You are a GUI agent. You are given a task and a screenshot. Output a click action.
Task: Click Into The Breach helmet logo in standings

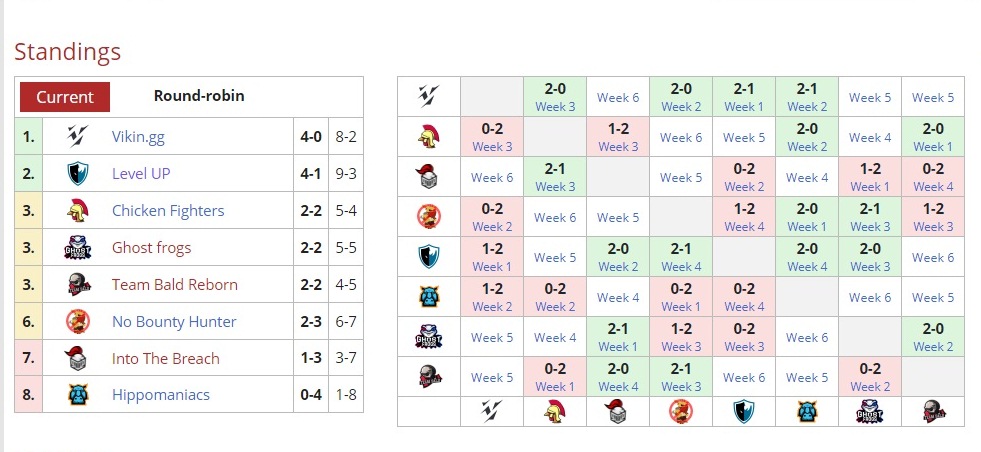tap(78, 359)
